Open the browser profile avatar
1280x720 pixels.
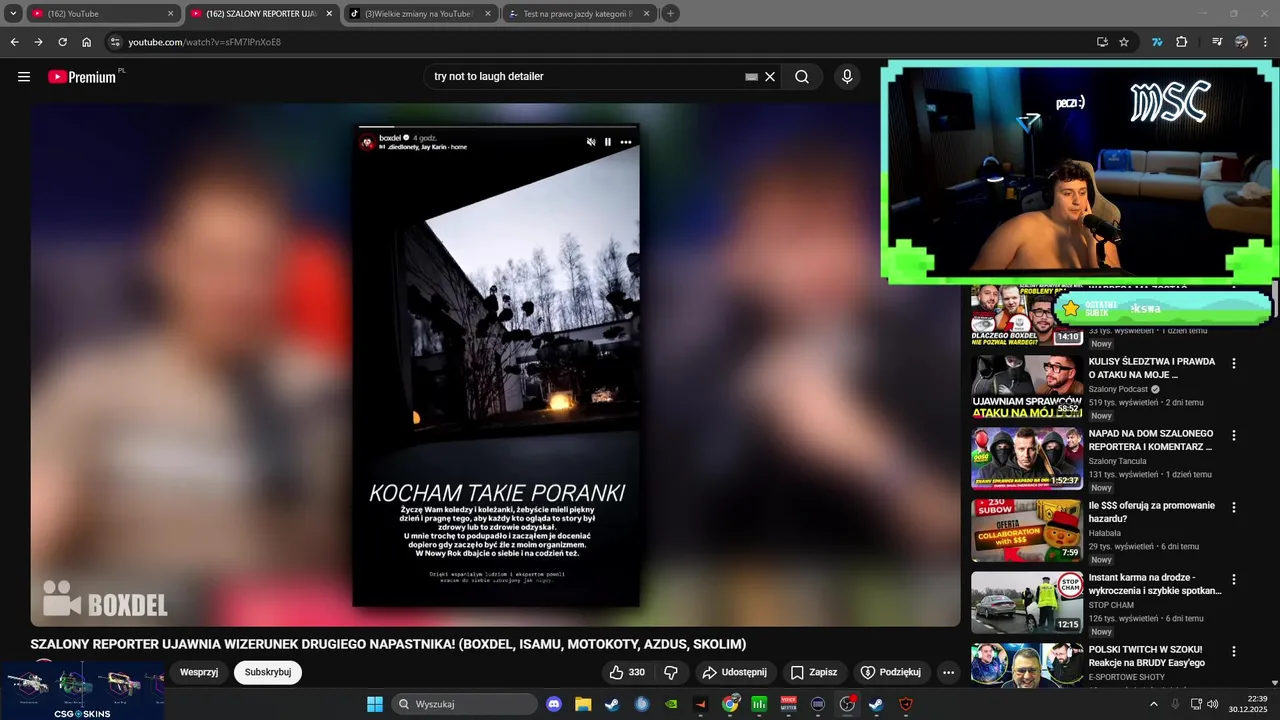[1241, 42]
